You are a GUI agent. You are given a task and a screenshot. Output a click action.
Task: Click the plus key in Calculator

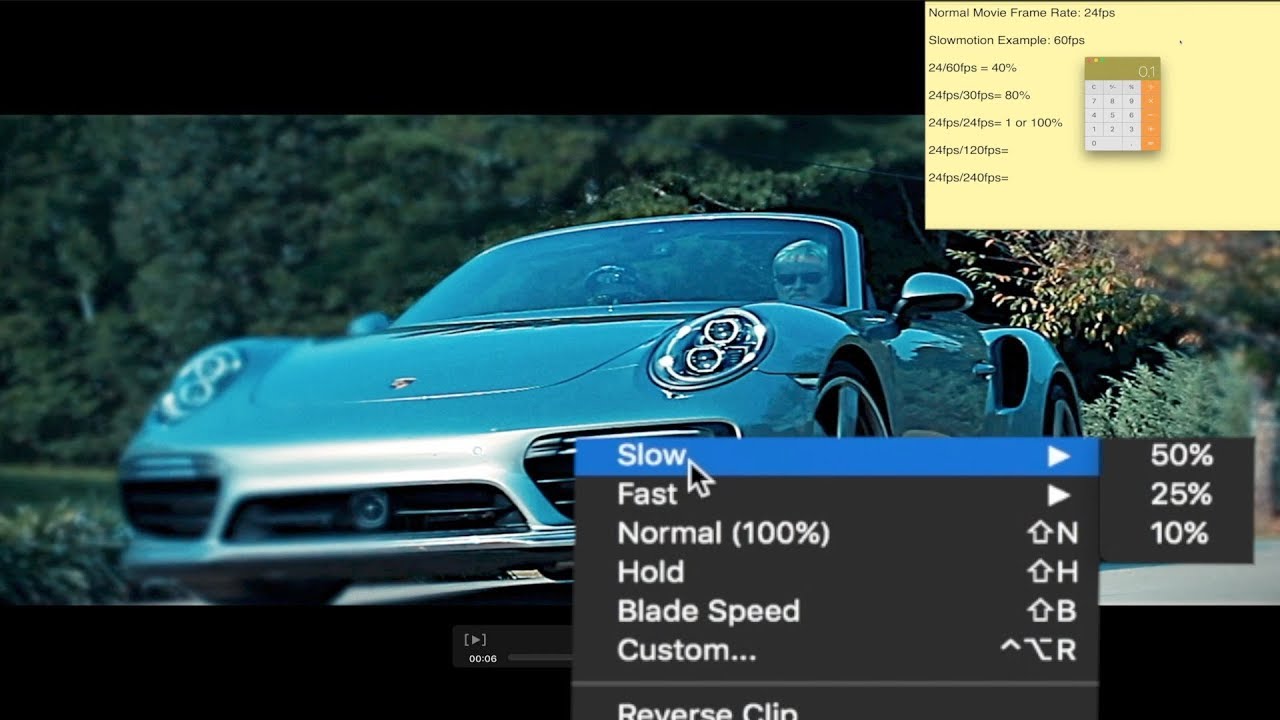click(x=1151, y=130)
